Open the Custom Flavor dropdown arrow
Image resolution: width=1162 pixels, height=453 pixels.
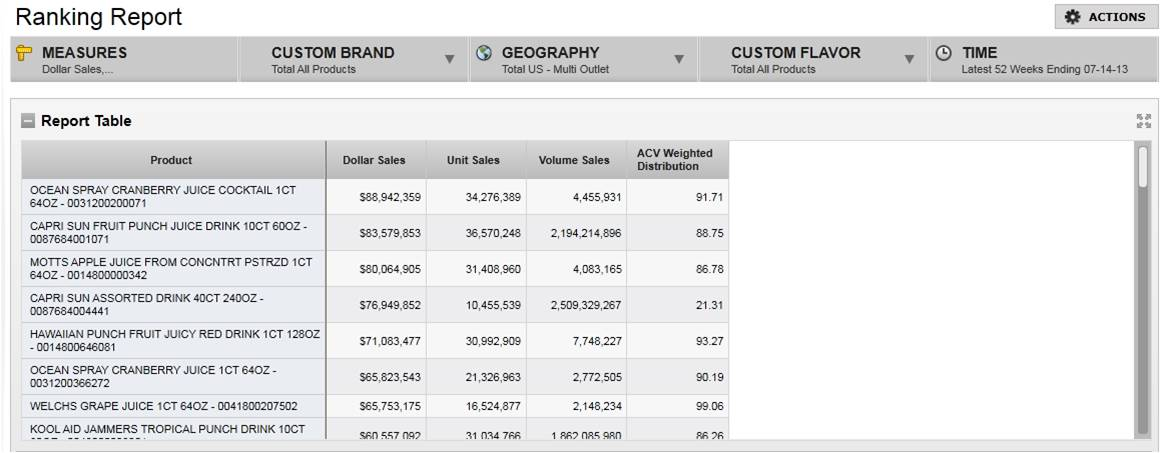click(909, 60)
